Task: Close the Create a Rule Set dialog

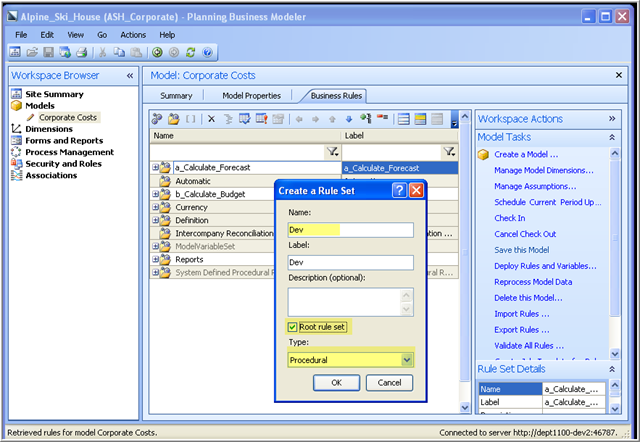Action: (x=416, y=190)
